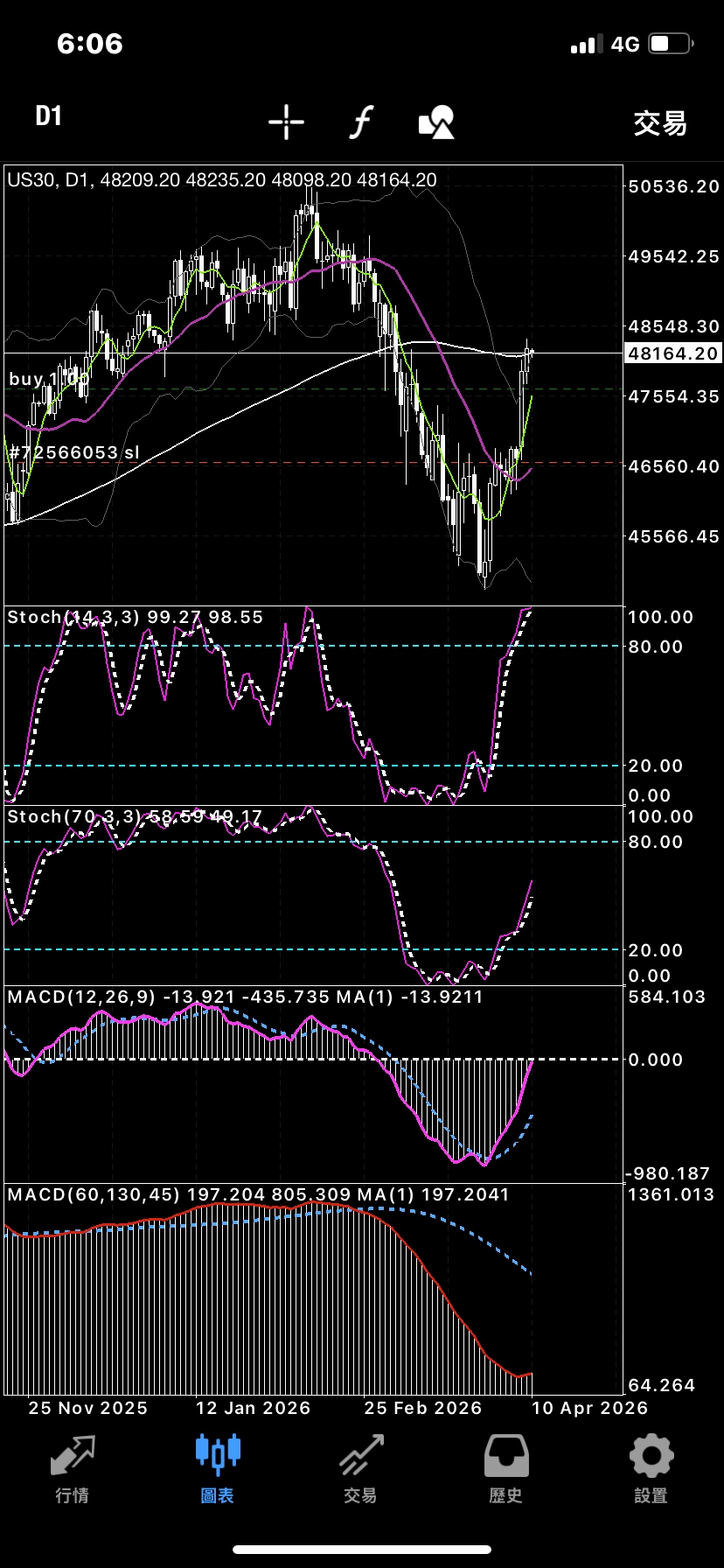Tap the crosshair tool icon

click(286, 122)
